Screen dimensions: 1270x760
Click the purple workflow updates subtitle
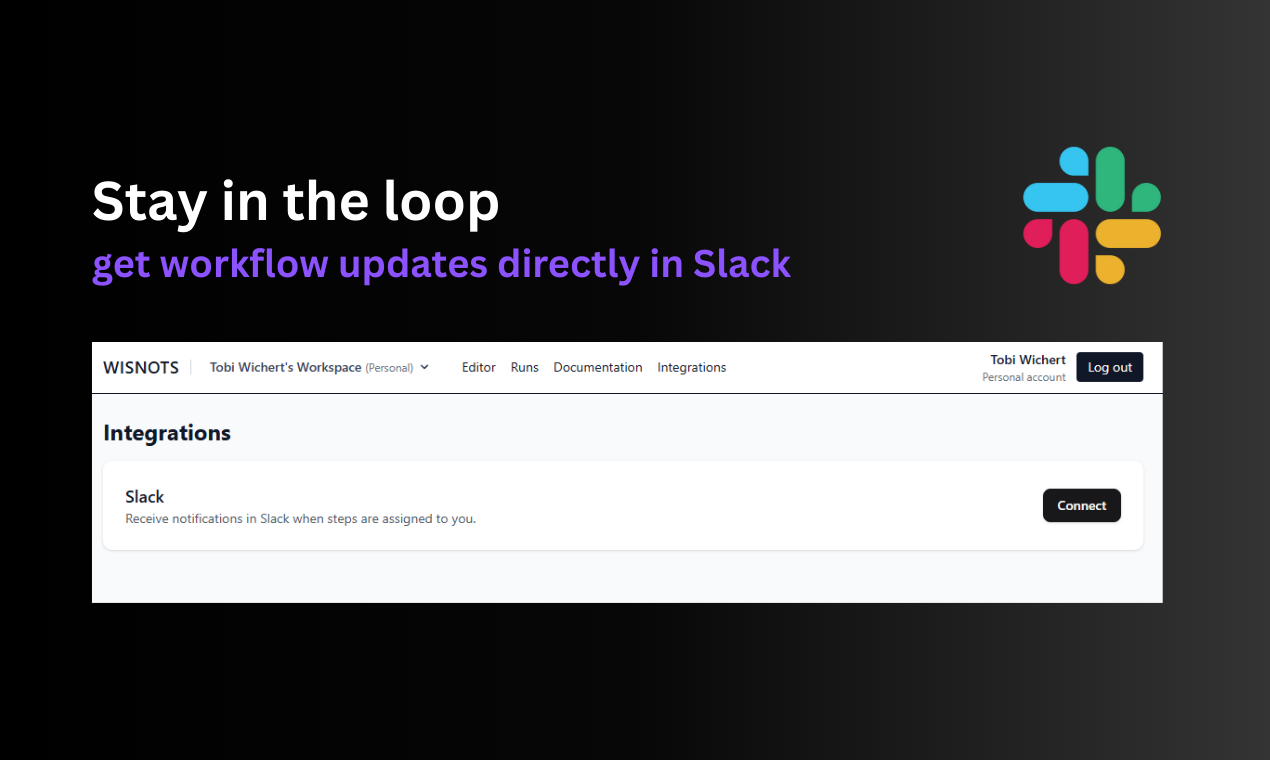tap(442, 264)
